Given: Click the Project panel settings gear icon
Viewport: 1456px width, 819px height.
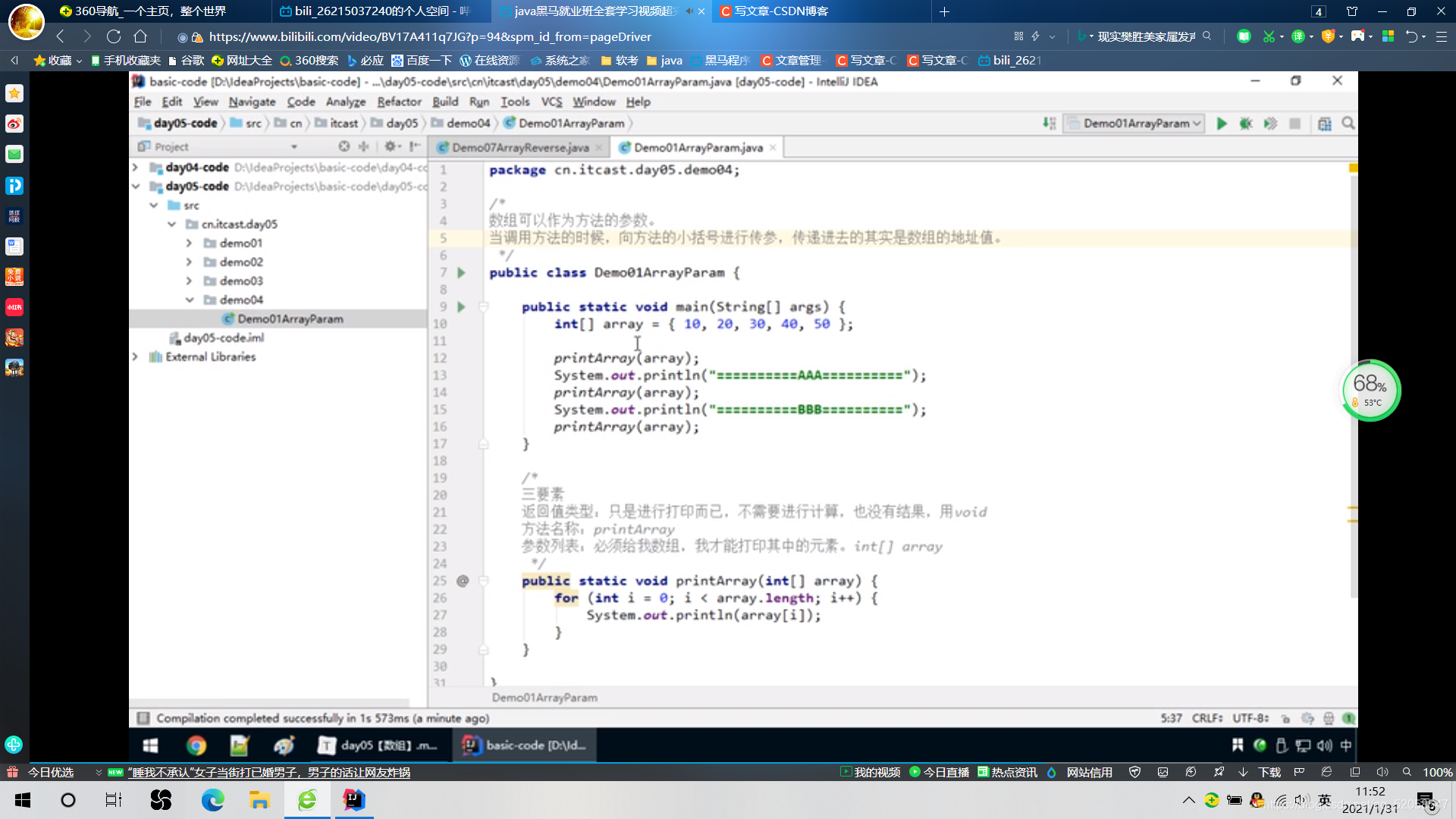Looking at the screenshot, I should click(x=390, y=146).
